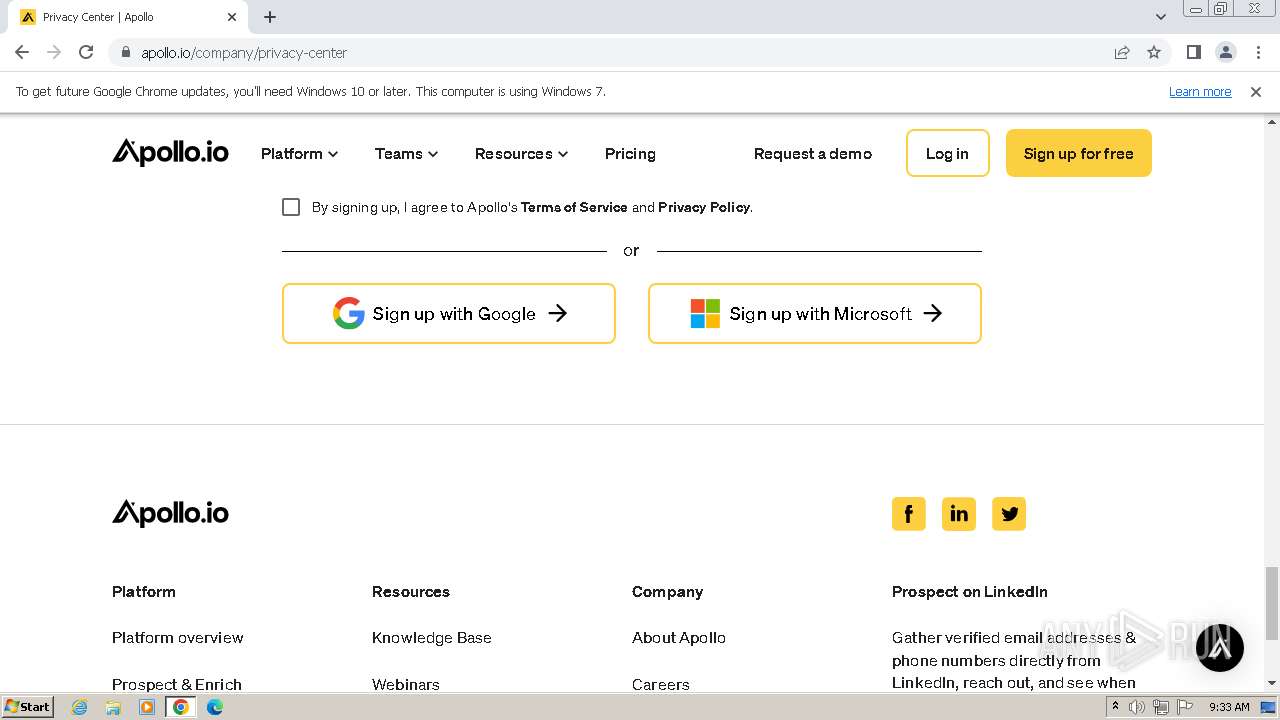The image size is (1280, 720).
Task: Click Request a demo
Action: tap(813, 153)
